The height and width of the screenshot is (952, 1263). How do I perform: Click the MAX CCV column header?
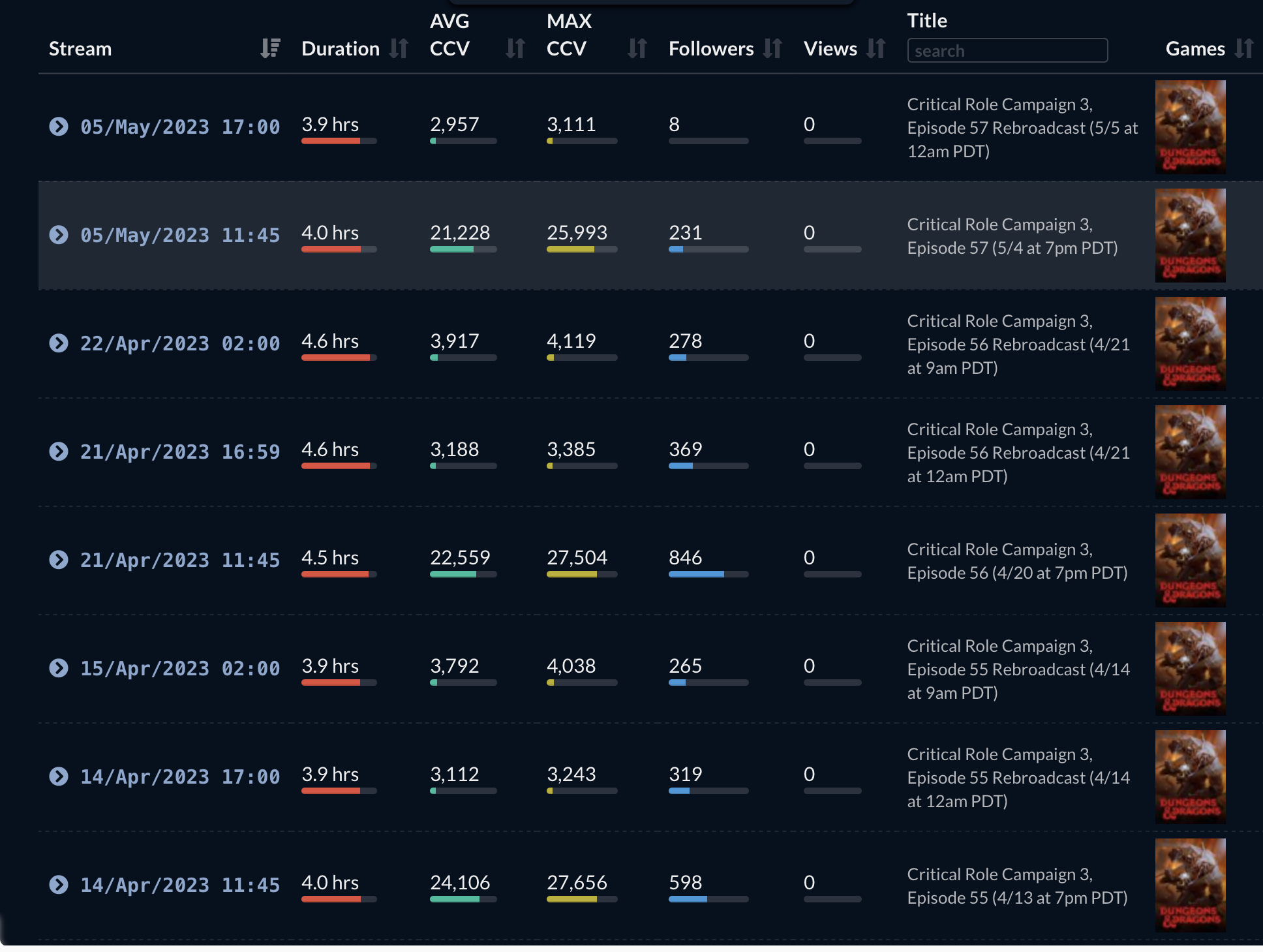pos(569,35)
